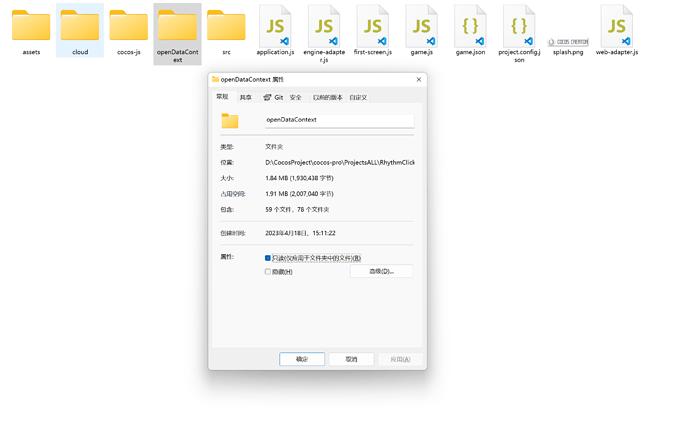Open the 以前的版本 tab
This screenshot has height=432, width=690.
pos(327,97)
